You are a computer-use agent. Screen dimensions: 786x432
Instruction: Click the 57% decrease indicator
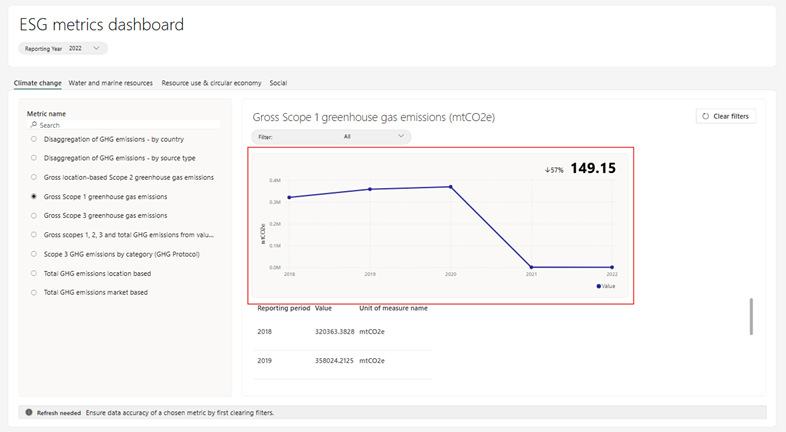pyautogui.click(x=554, y=170)
